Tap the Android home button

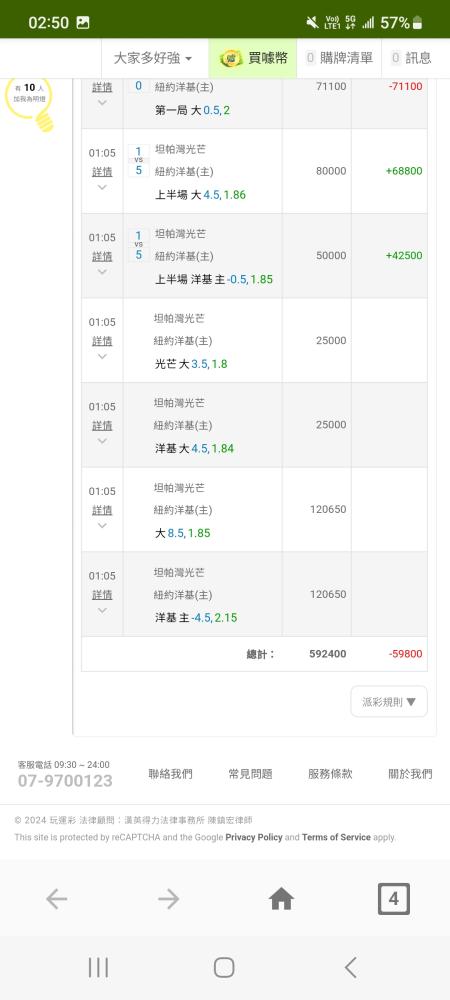click(224, 967)
